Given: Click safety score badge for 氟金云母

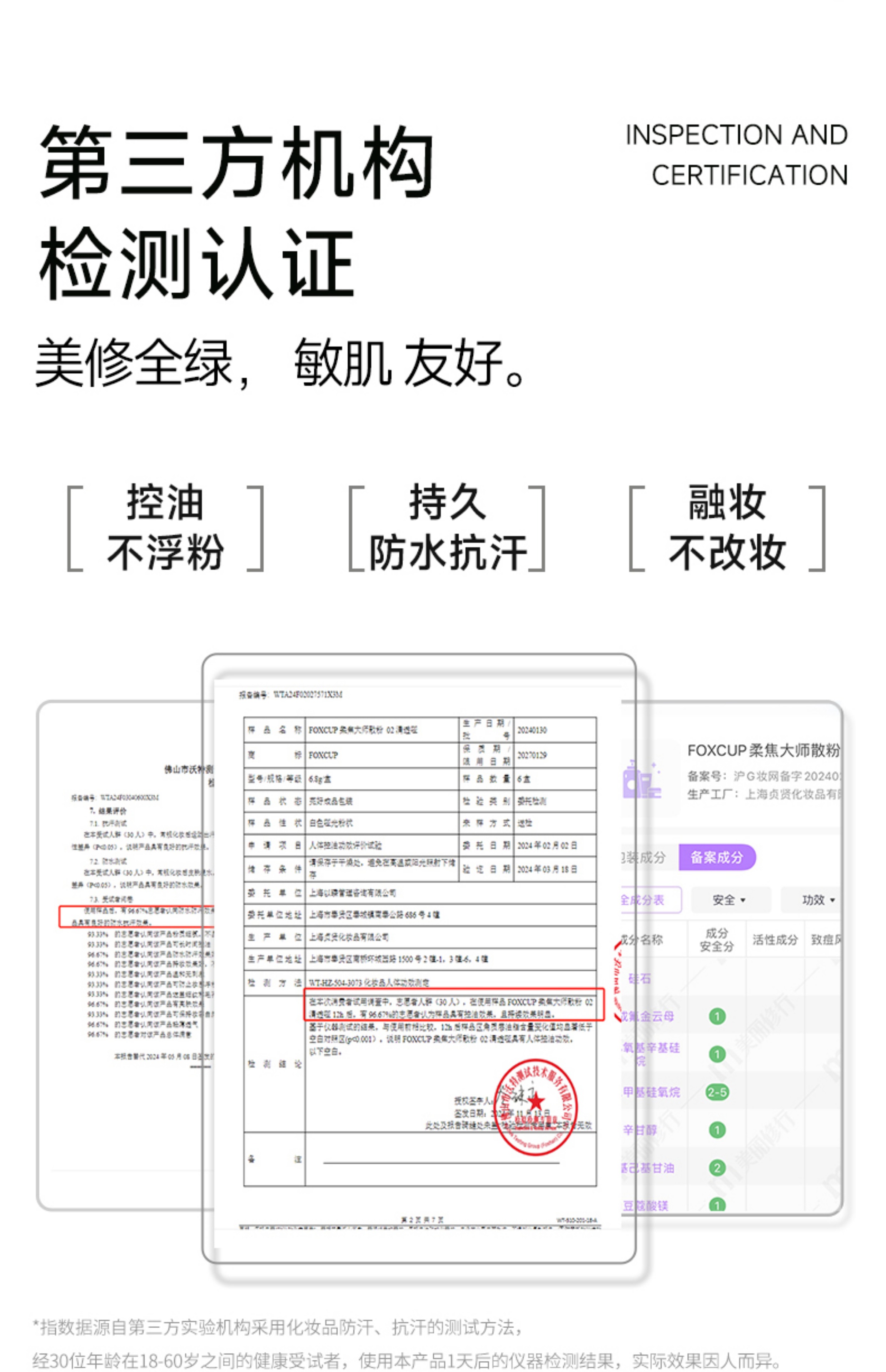Looking at the screenshot, I should coord(717,1016).
